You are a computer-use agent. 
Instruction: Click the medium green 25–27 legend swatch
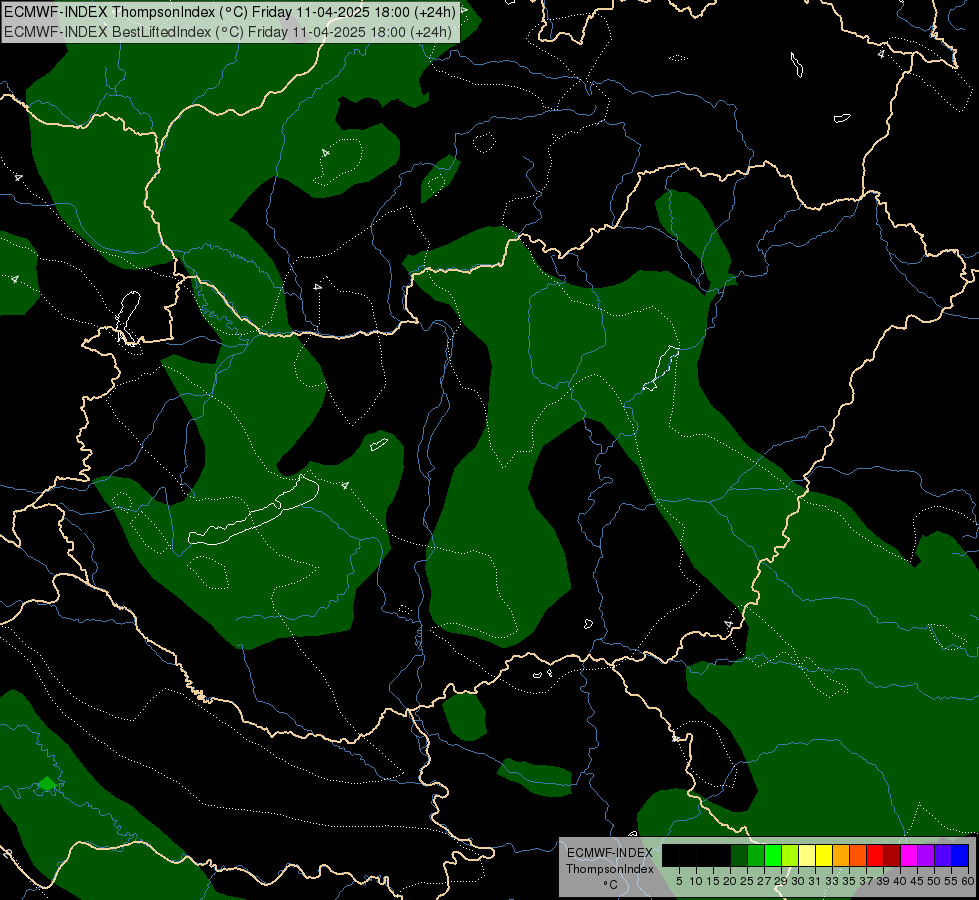tap(756, 855)
